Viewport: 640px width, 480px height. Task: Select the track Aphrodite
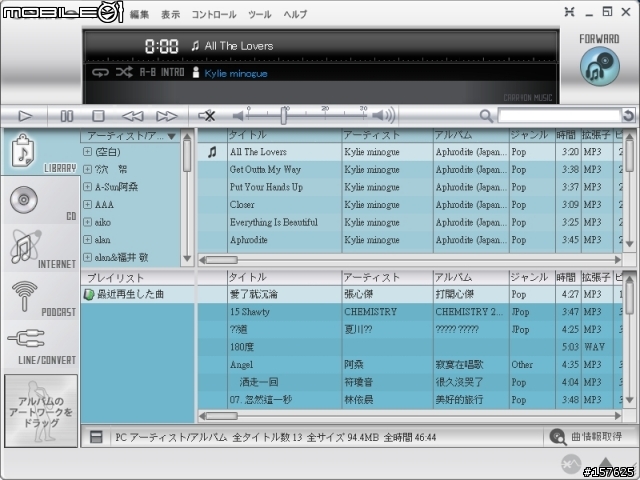coord(410,240)
